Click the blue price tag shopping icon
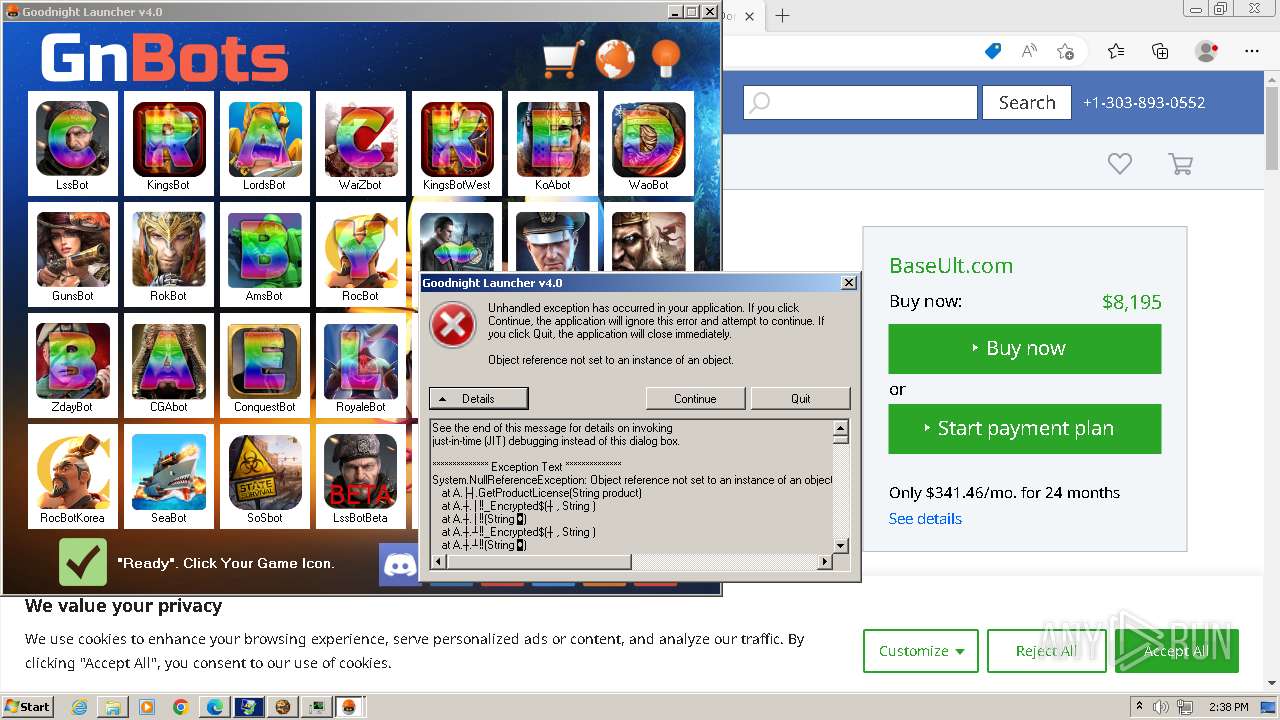This screenshot has width=1280, height=720. pyautogui.click(x=993, y=51)
